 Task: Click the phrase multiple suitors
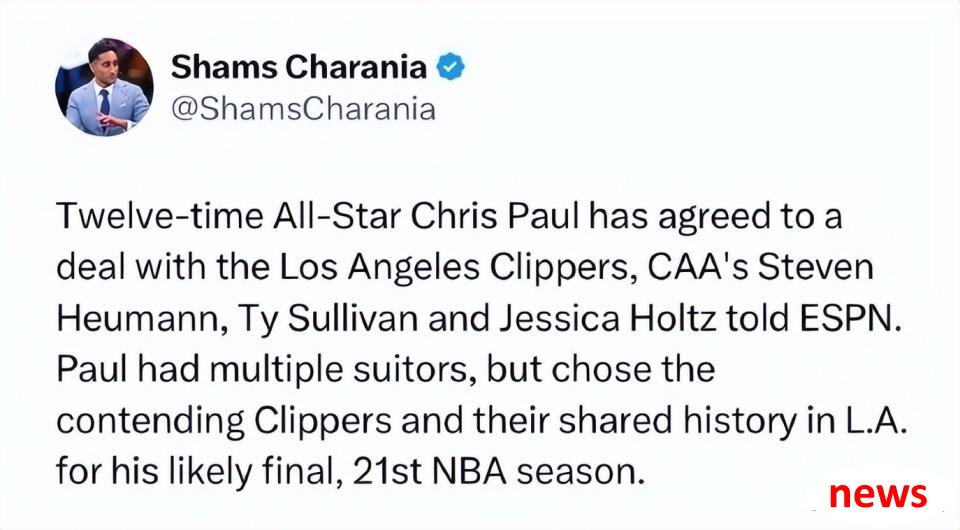coord(340,370)
